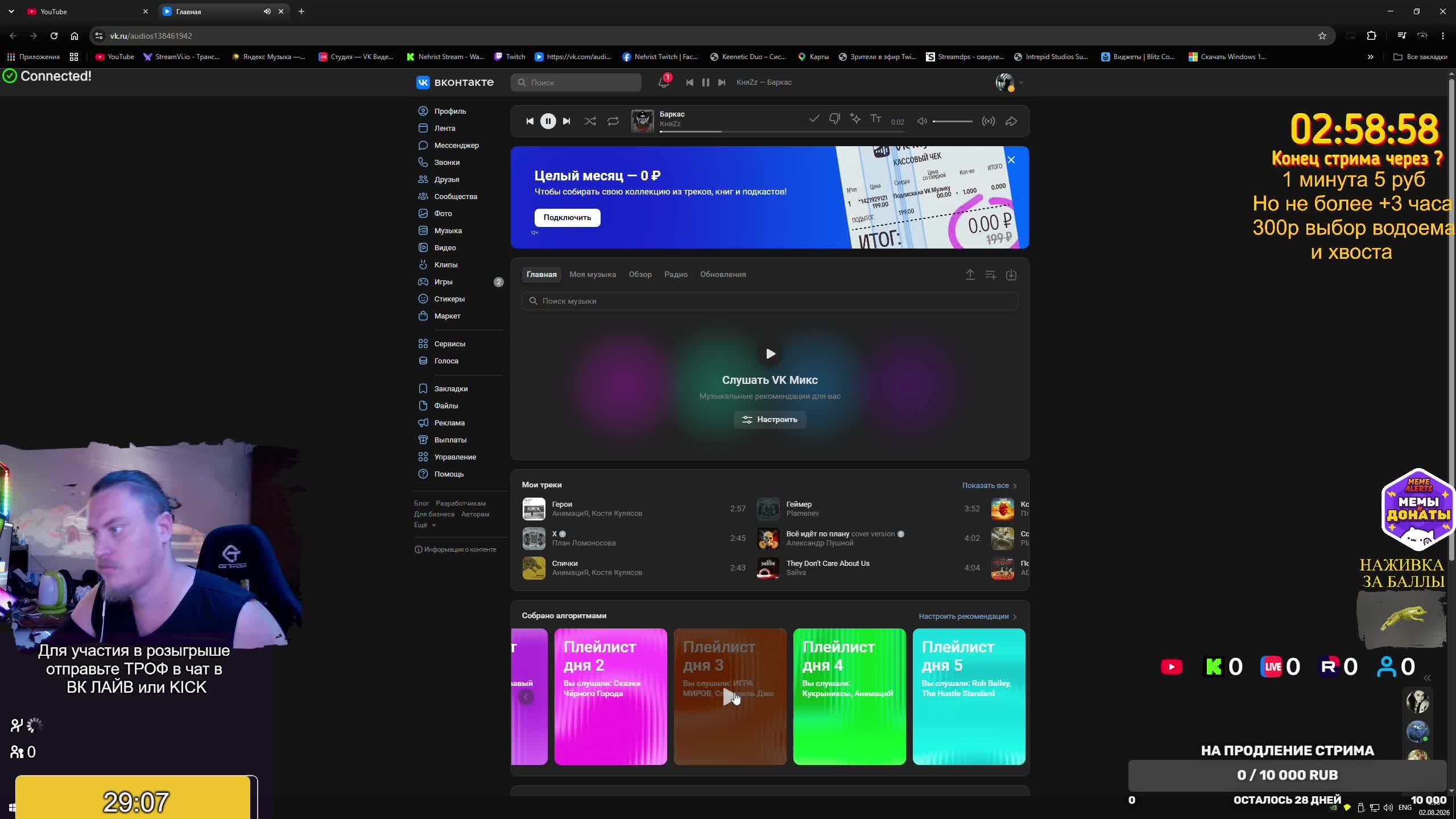Upload an audio file icon
Viewport: 1456px width, 819px height.
click(x=970, y=275)
